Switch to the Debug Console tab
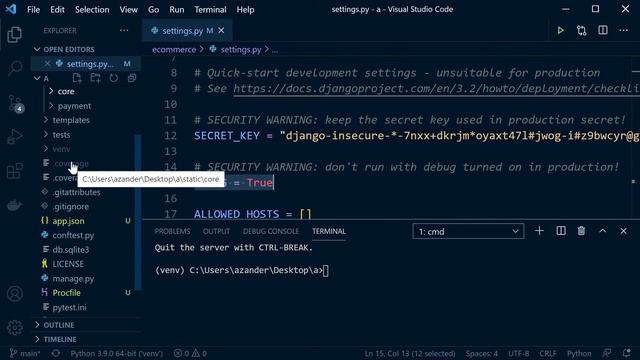640x360 pixels. 271,231
